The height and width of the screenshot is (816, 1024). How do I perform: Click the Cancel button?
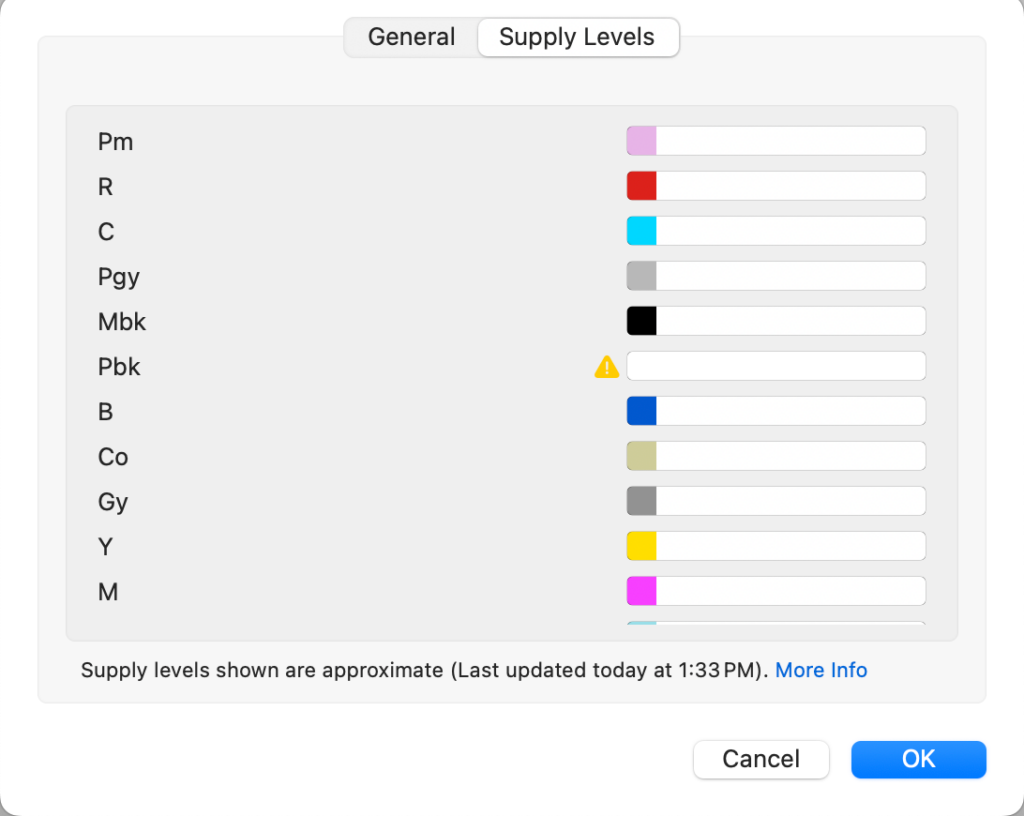[761, 759]
